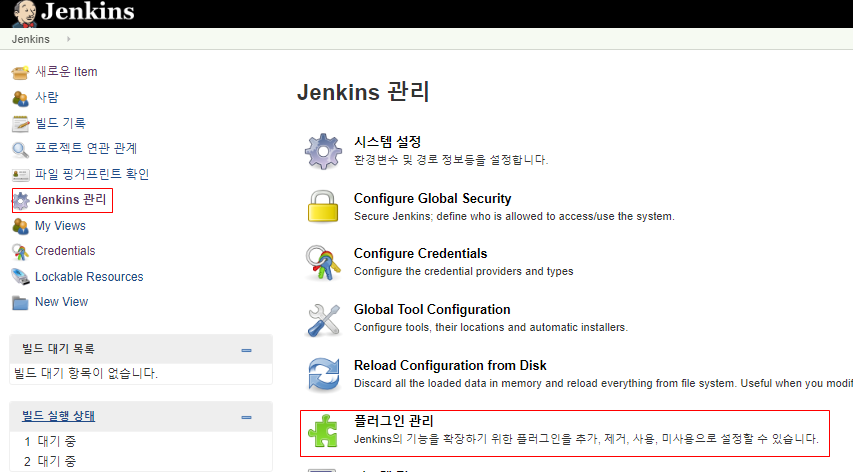
Task: Open the 플러그인 관리 entry
Action: point(394,421)
